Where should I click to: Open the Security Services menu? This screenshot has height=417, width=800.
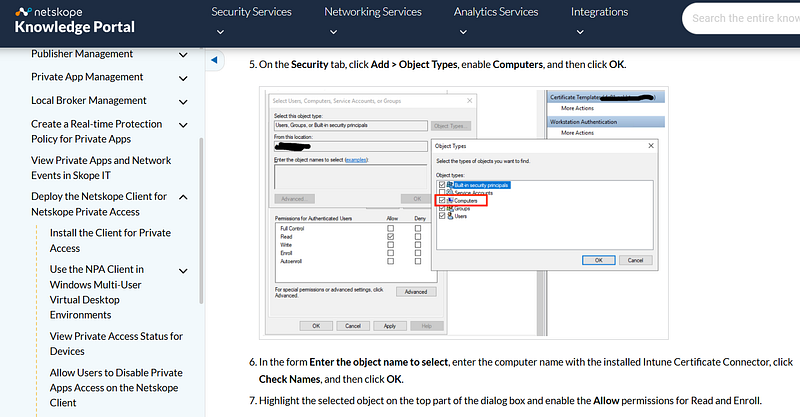(x=251, y=12)
